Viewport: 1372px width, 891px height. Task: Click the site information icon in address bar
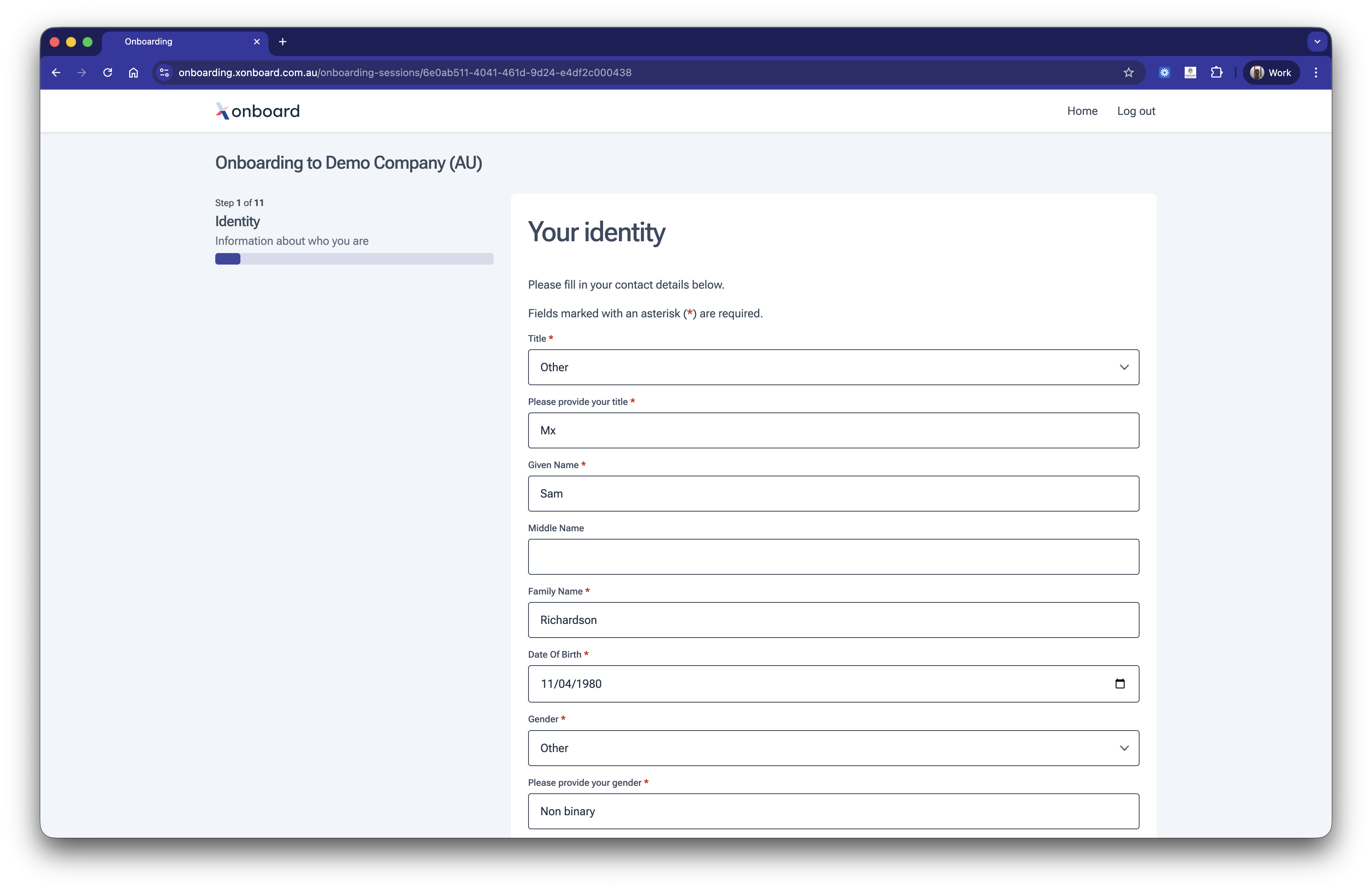(164, 73)
